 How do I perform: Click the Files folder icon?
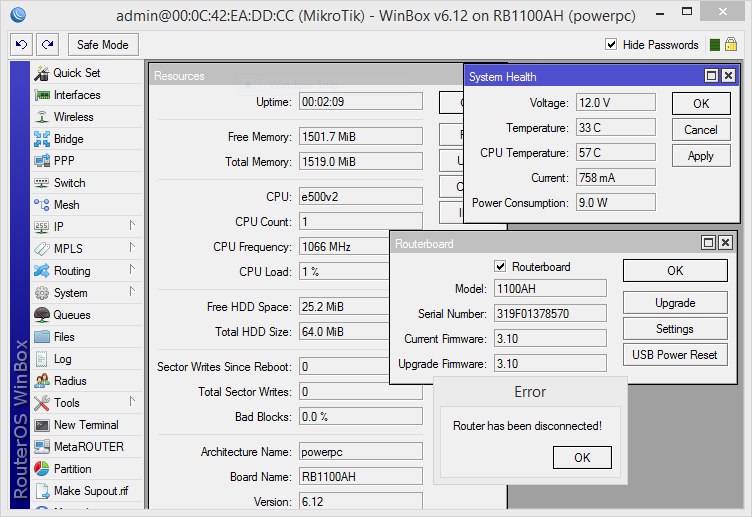[42, 337]
